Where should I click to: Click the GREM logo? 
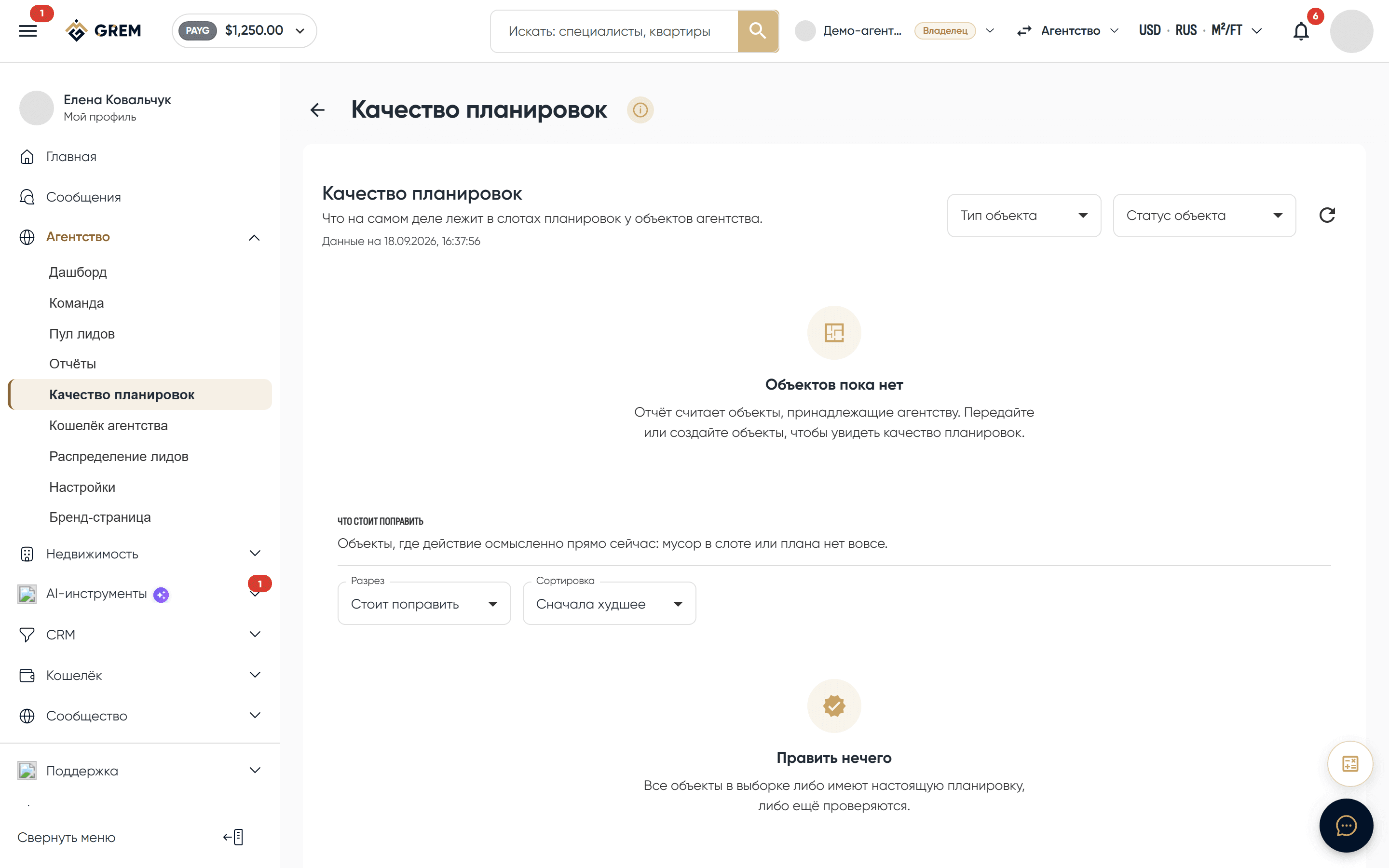coord(103,30)
